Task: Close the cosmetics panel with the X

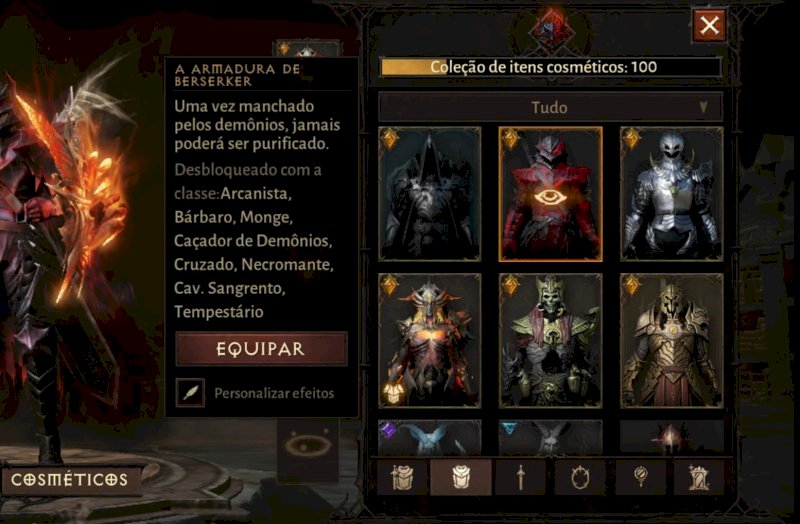Action: pos(709,25)
